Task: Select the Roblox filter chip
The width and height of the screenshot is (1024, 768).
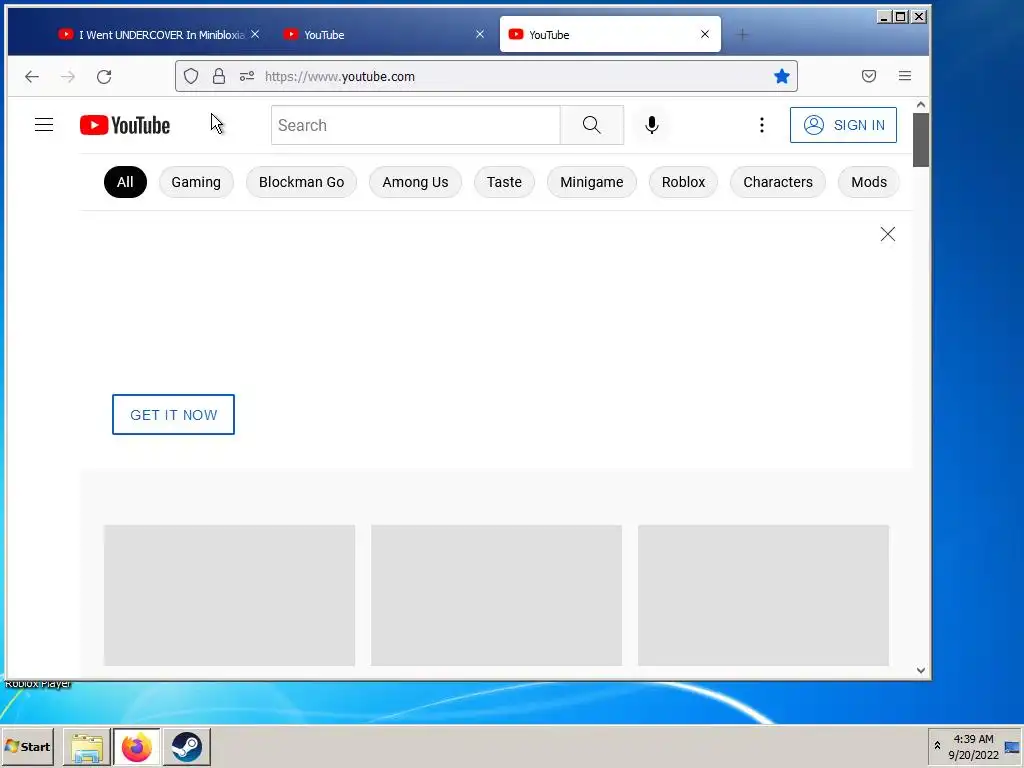Action: (x=683, y=182)
